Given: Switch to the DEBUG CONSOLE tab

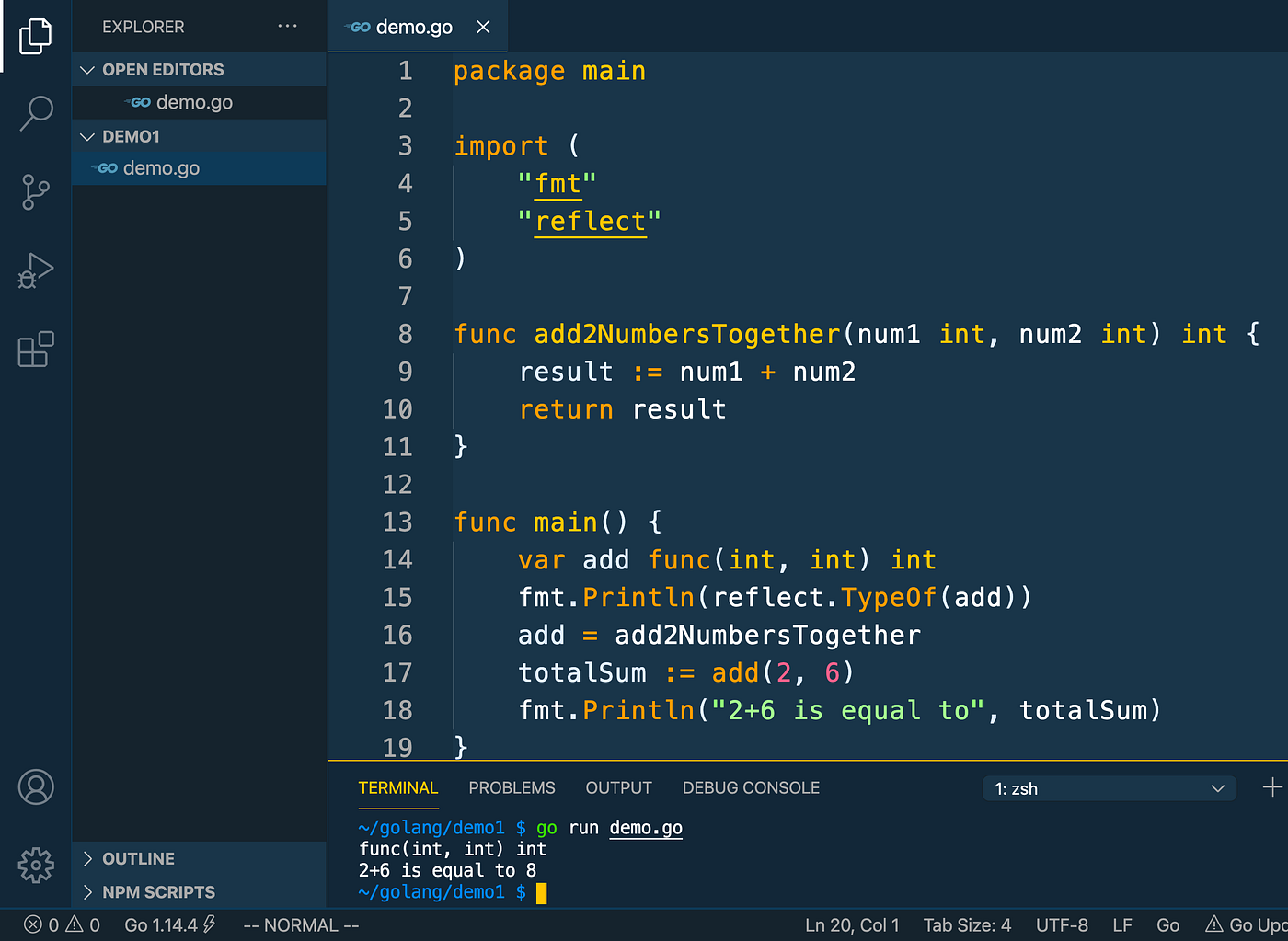Looking at the screenshot, I should point(751,787).
